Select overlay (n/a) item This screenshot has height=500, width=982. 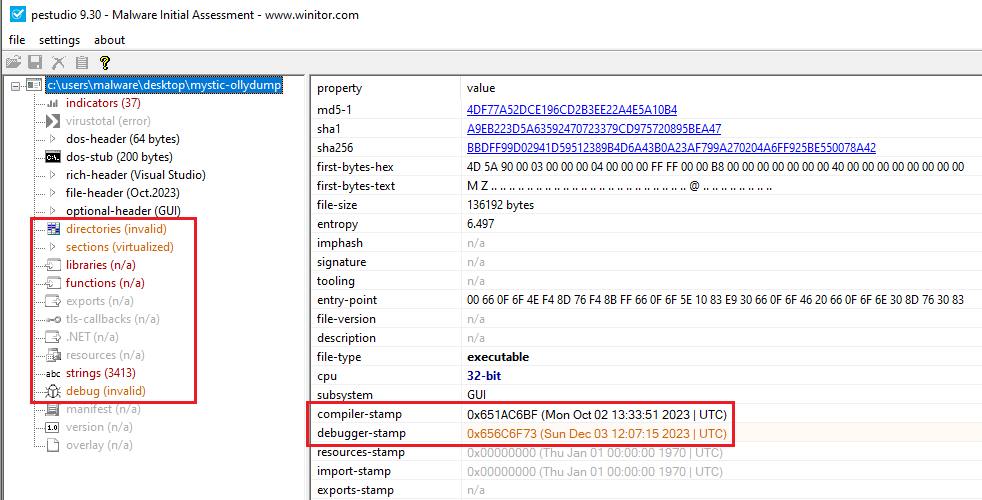(x=99, y=445)
